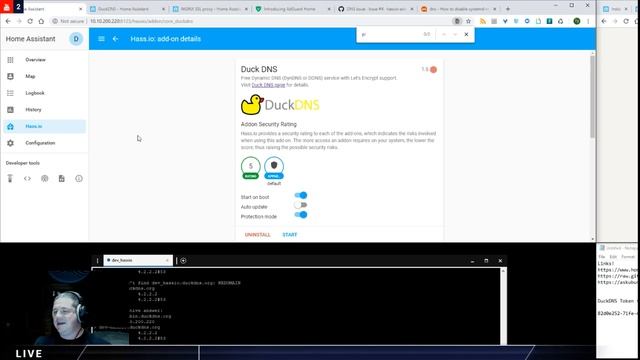Open Notepad File menu
Image resolution: width=640 pixels, height=360 pixels.
pyautogui.click(x=602, y=257)
